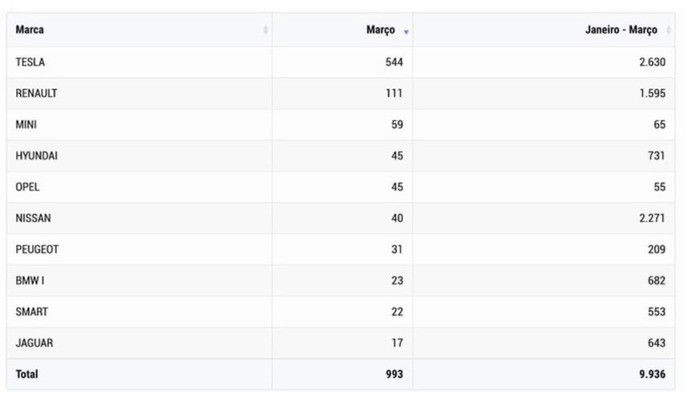685x398 pixels.
Task: Click the Total row label
Action: 27,374
